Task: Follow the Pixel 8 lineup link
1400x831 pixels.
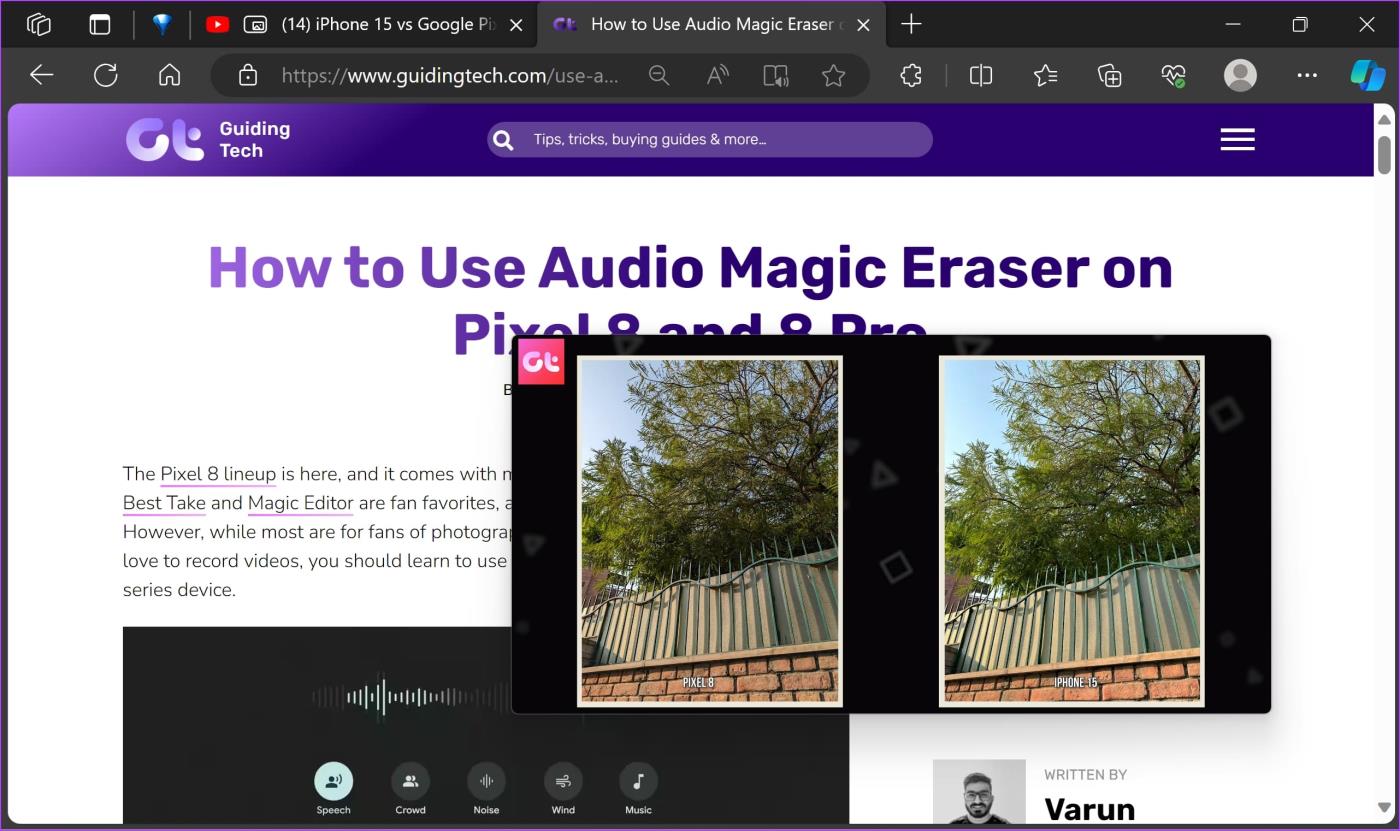Action: pyautogui.click(x=218, y=474)
